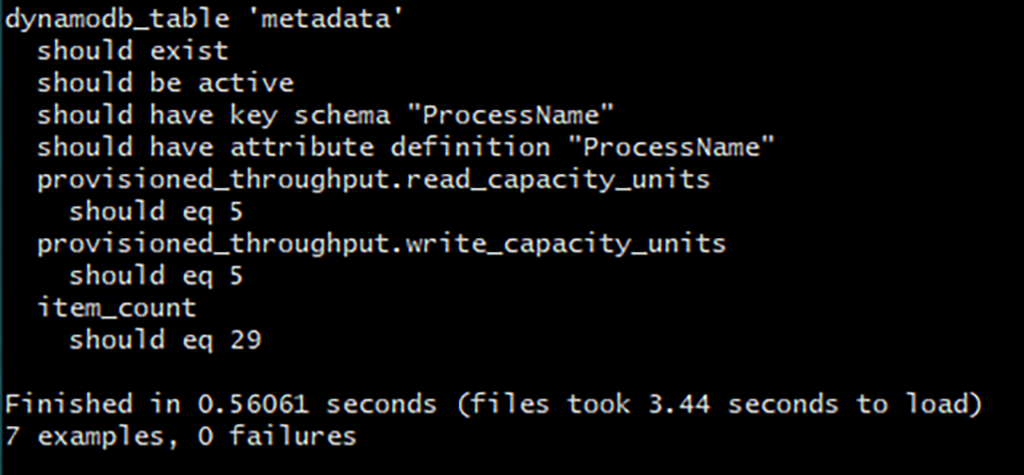Viewport: 1024px width, 475px height.
Task: Select the "should be active" test line
Action: click(166, 82)
